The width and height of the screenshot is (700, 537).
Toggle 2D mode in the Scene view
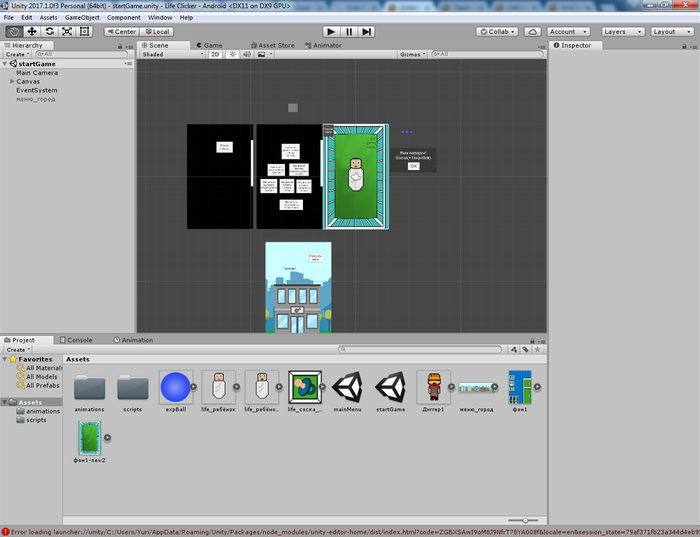(215, 54)
